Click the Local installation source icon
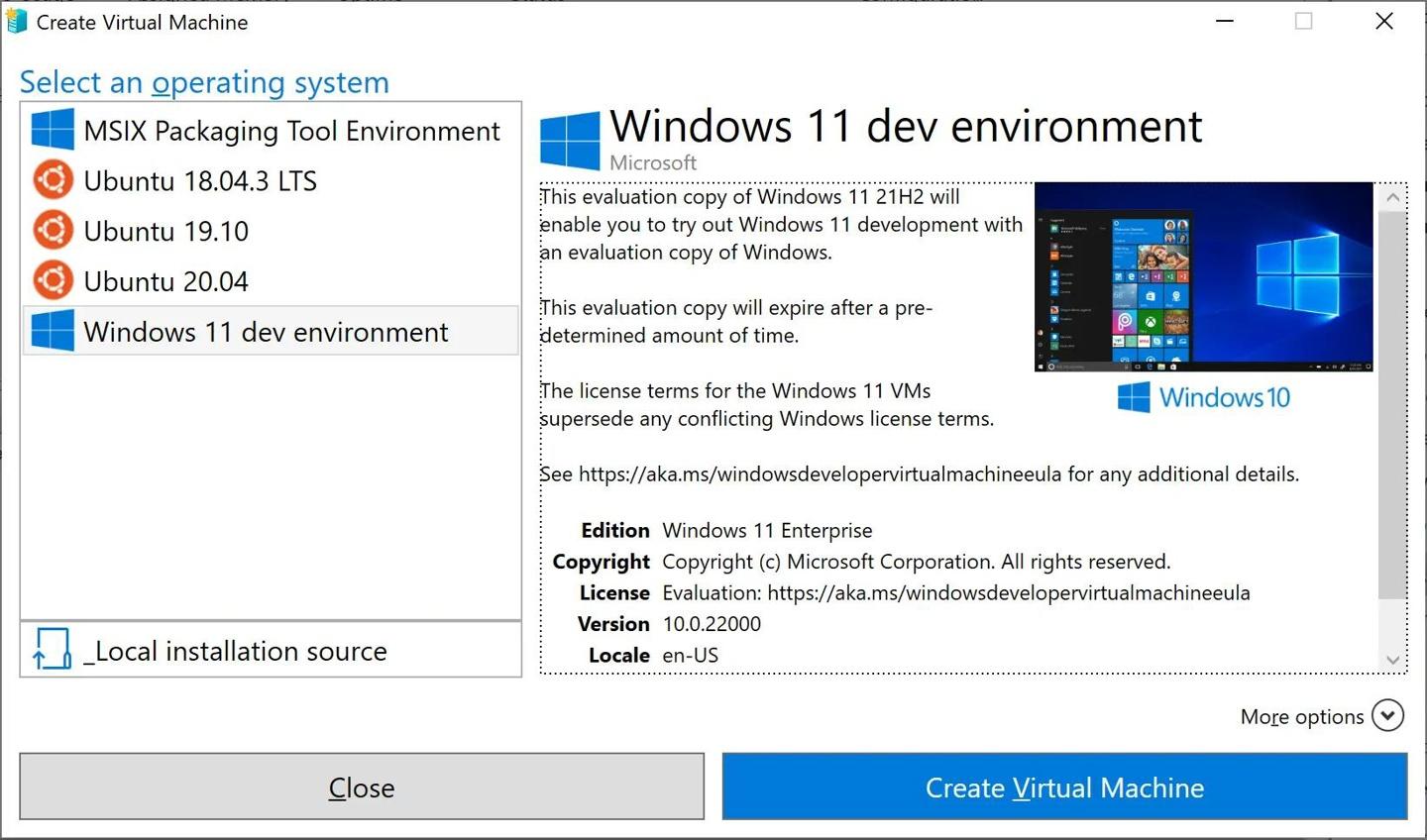 click(x=52, y=650)
